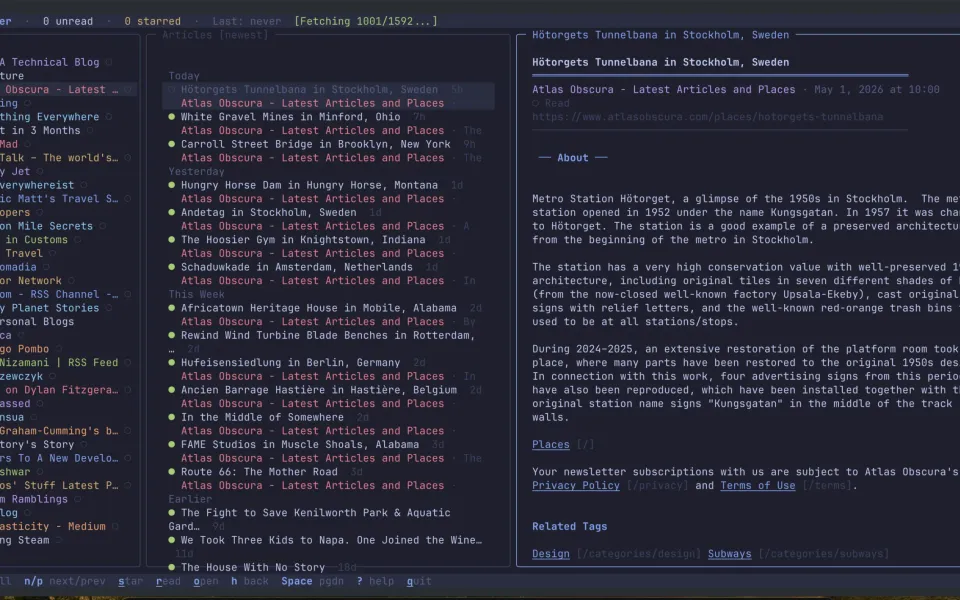Click the 'Space pgdn' shortcut in footer
960x600 pixels.
[x=312, y=581]
